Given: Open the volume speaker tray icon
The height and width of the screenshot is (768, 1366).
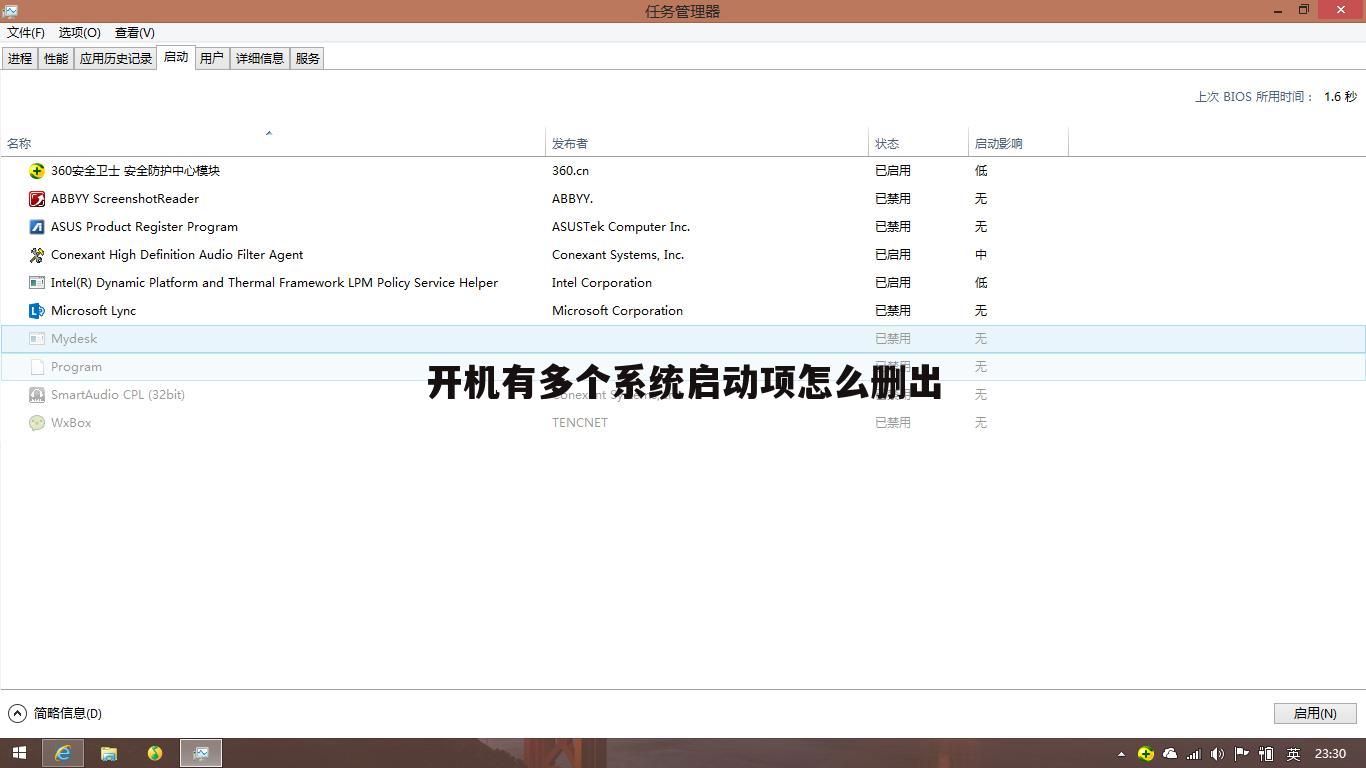Looking at the screenshot, I should (1217, 754).
